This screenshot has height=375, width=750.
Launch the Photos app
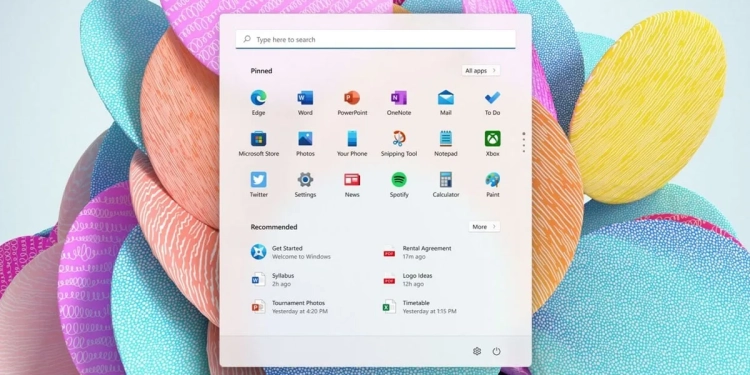(x=305, y=143)
